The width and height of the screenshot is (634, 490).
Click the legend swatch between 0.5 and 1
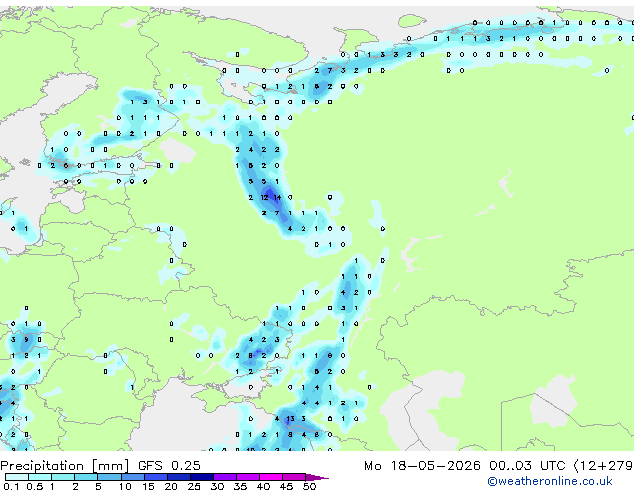pyautogui.click(x=40, y=477)
